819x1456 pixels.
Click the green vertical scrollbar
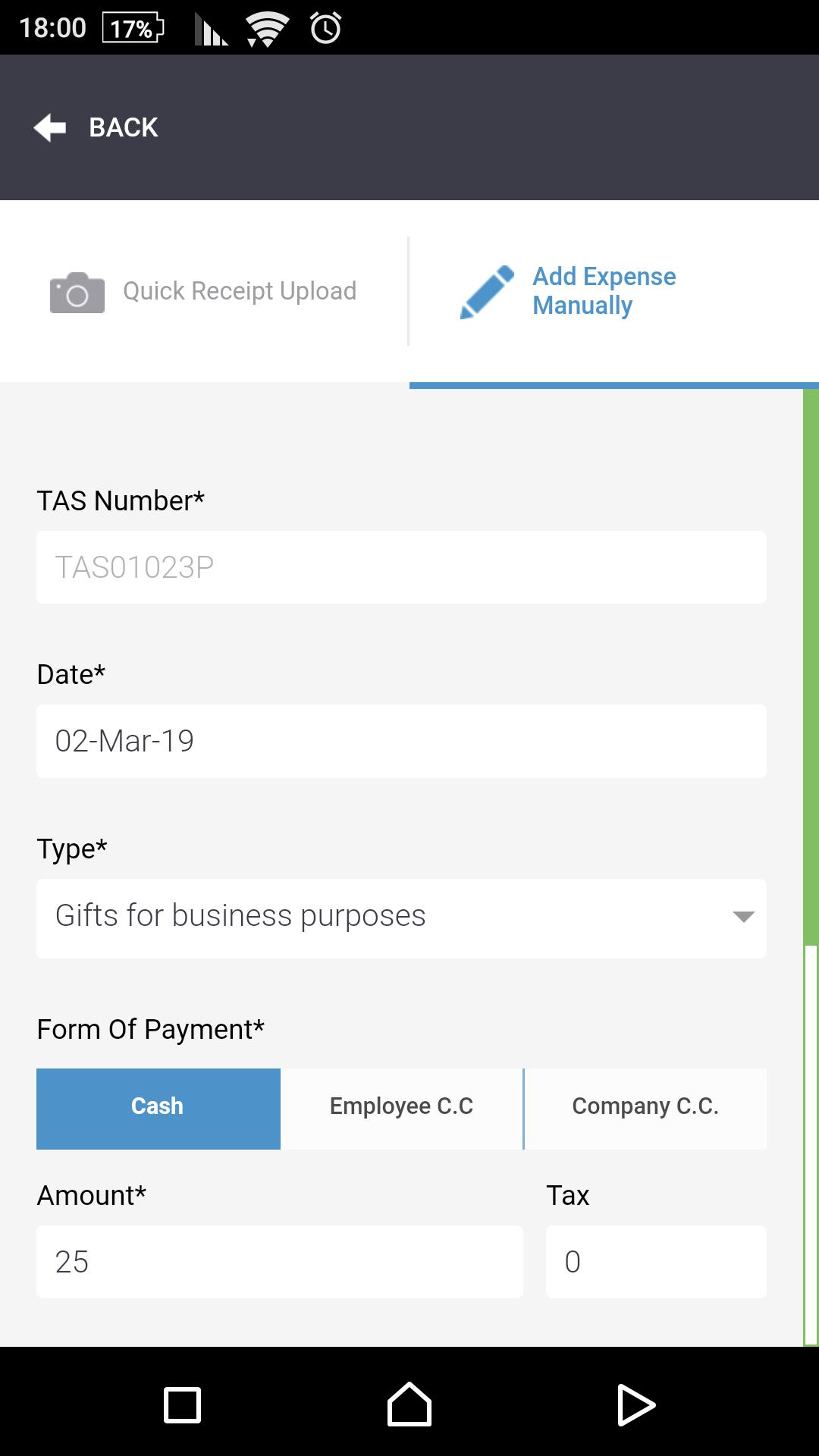click(x=811, y=667)
